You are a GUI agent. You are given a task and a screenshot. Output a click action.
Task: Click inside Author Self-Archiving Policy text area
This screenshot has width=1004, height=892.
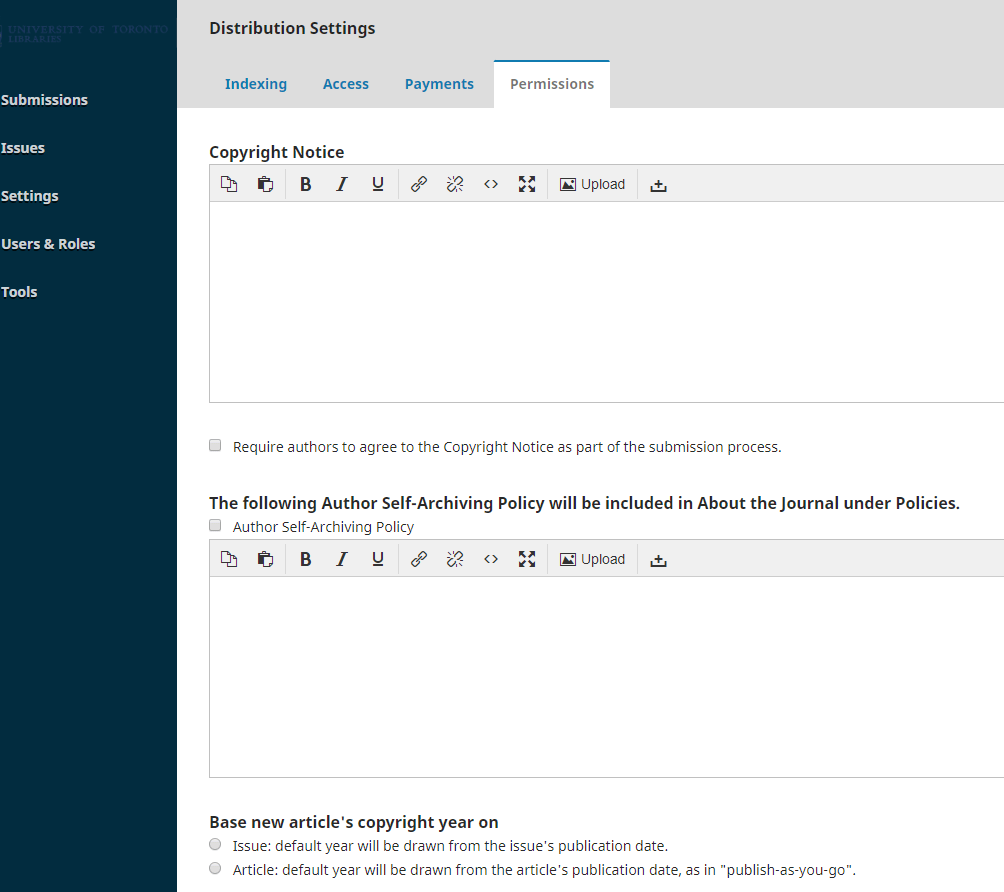point(606,677)
